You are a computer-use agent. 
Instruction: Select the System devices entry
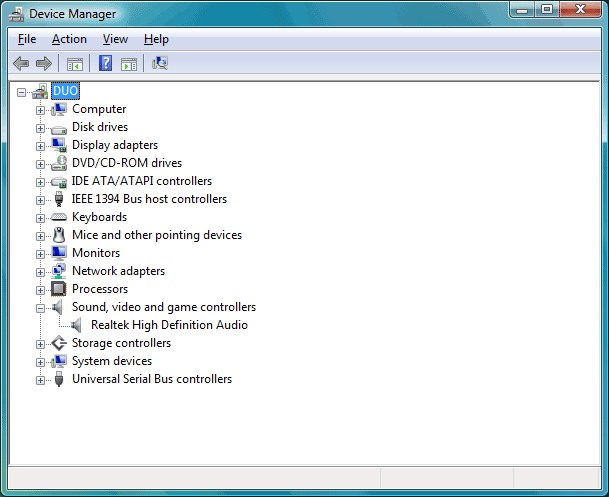(112, 361)
